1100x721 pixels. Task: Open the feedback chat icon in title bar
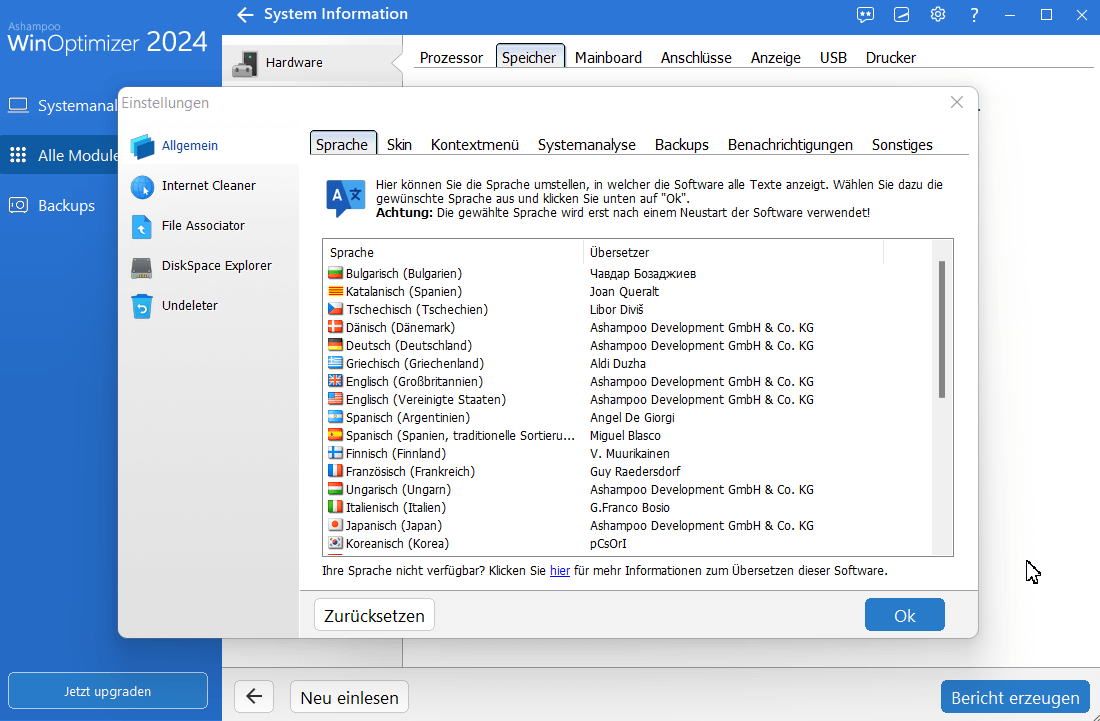point(866,15)
